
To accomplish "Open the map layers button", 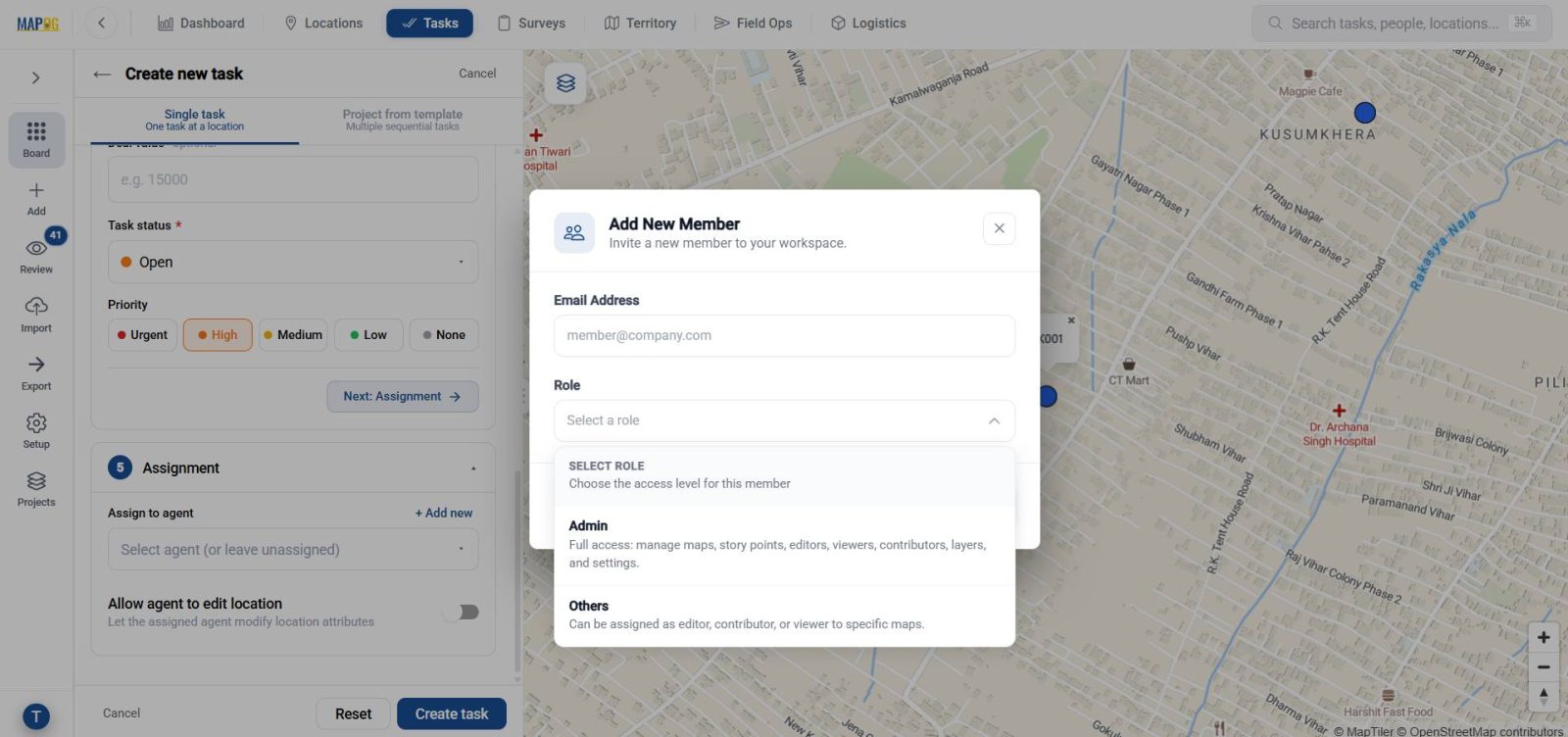I will point(565,83).
